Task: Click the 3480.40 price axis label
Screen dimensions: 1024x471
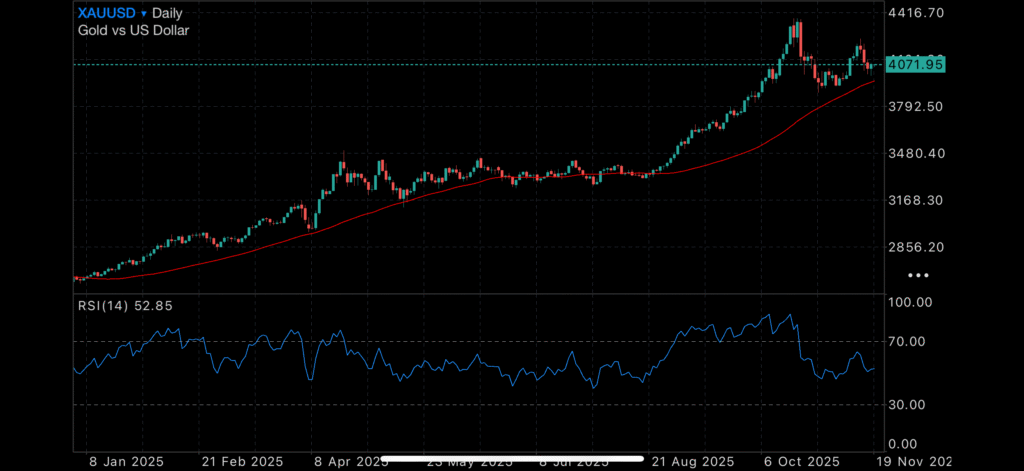Action: [x=917, y=154]
